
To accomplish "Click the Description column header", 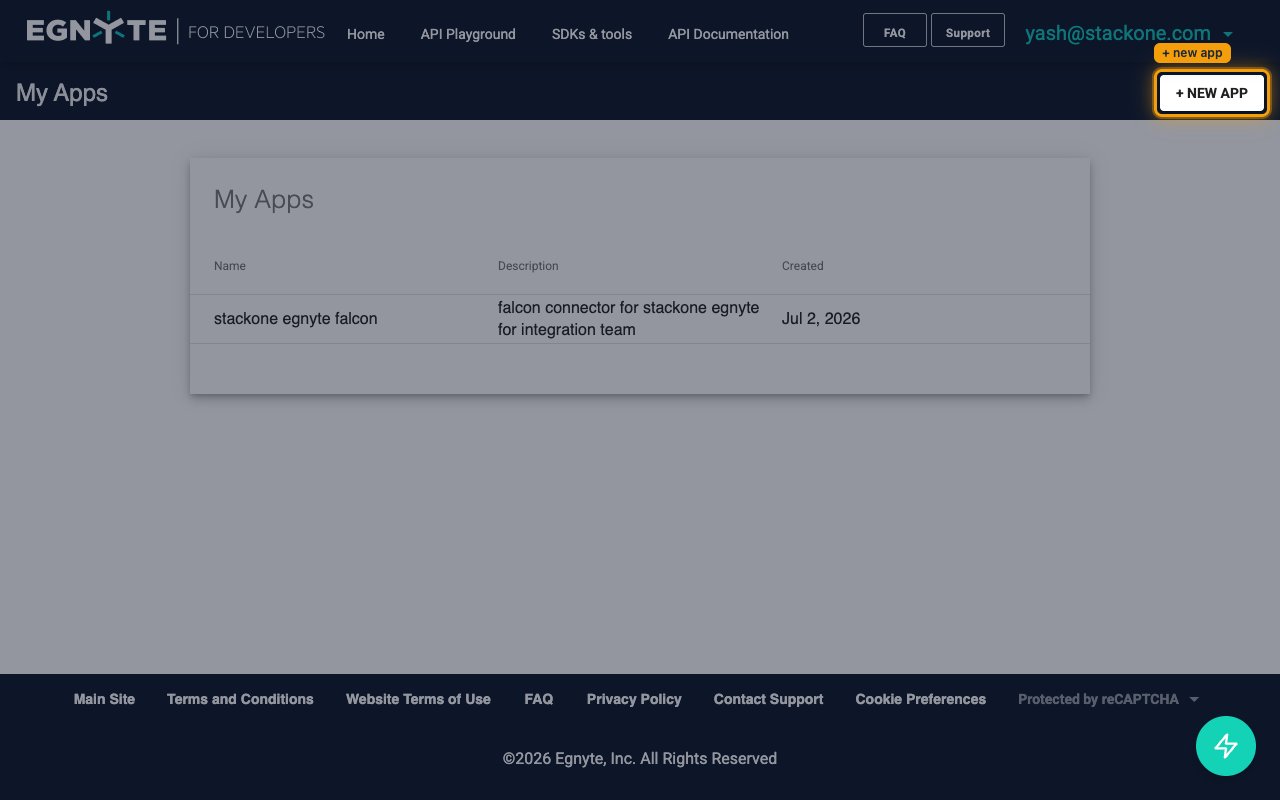I will pos(528,266).
